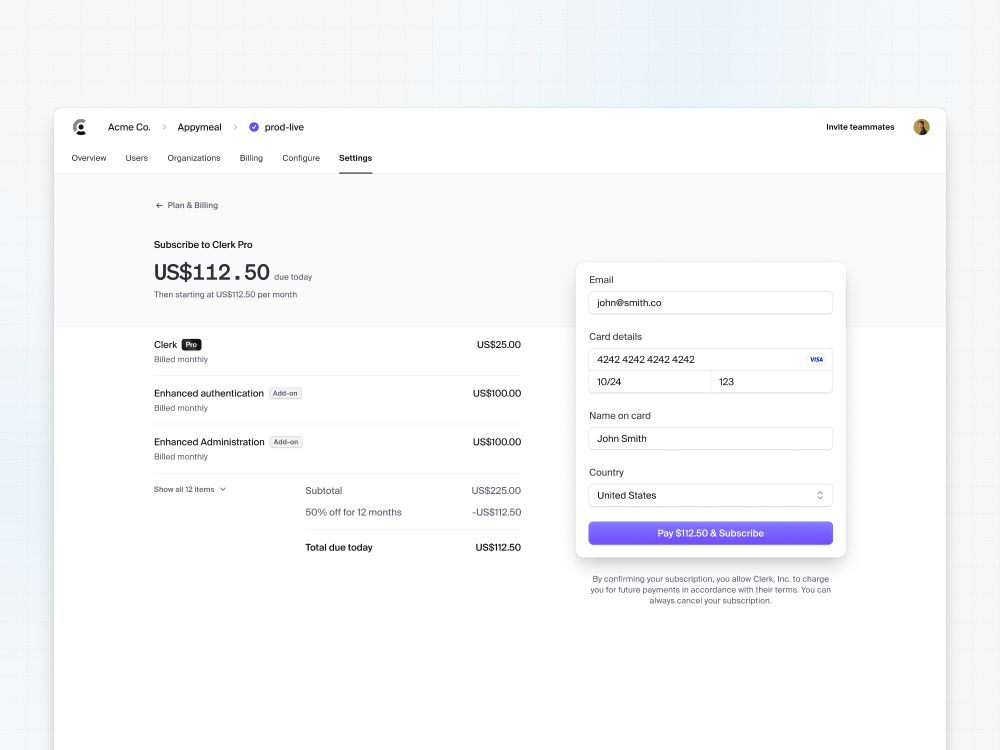Image resolution: width=1000 pixels, height=750 pixels.
Task: Click the CVC field showing 123
Action: (x=772, y=382)
